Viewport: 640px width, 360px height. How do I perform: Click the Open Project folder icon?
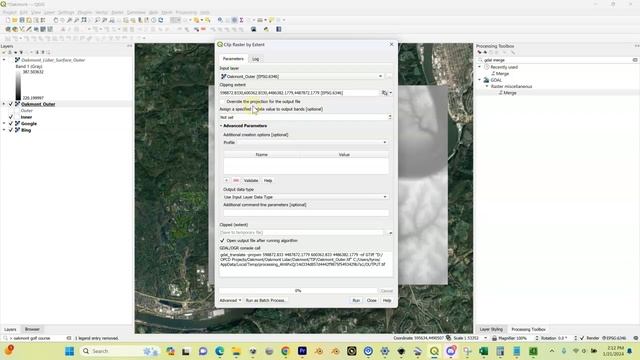(15, 20)
